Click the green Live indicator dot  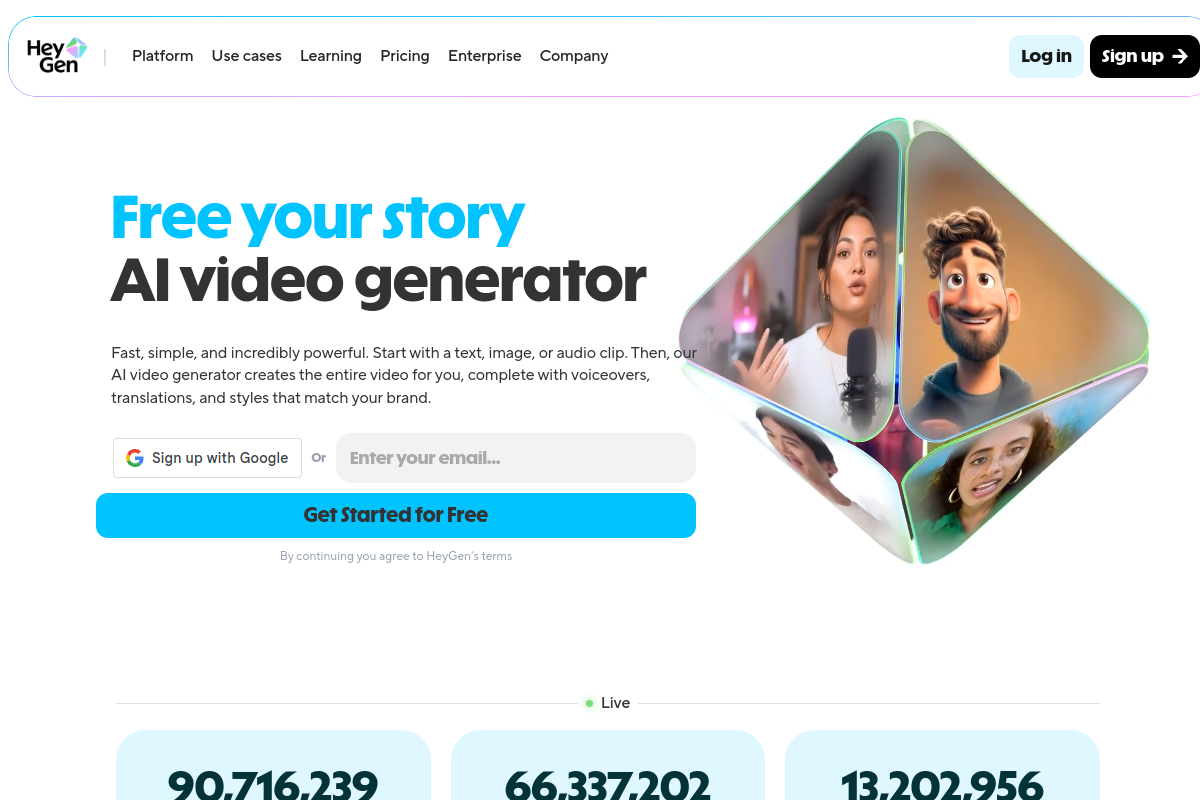coord(590,703)
